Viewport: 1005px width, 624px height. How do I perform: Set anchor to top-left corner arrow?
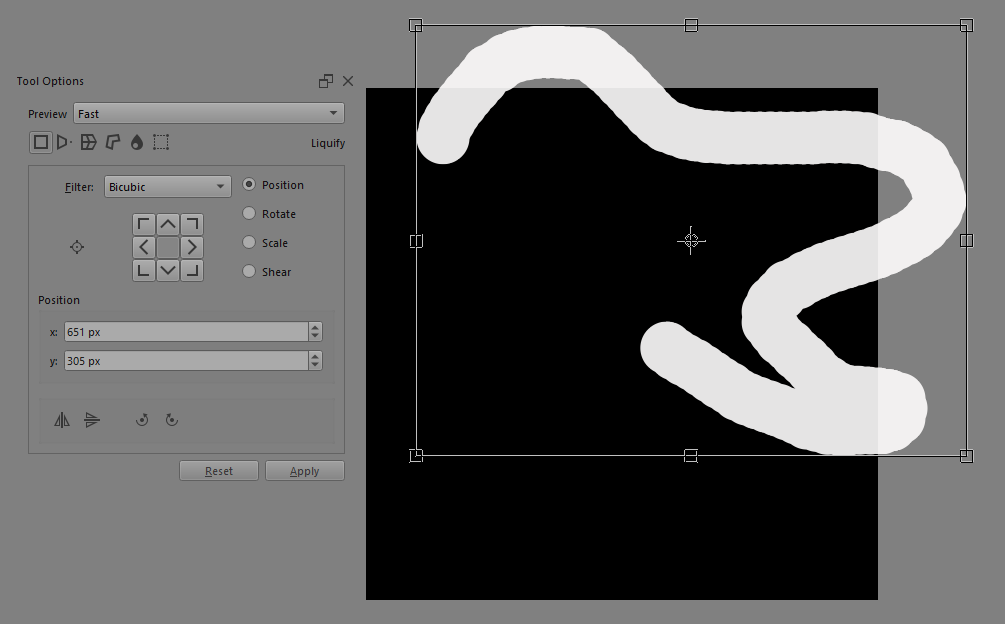tap(144, 223)
